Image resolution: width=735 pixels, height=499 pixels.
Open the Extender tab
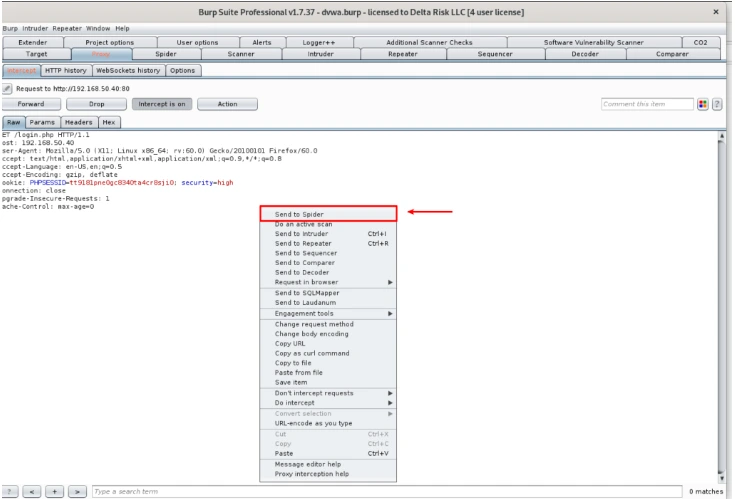[x=33, y=42]
